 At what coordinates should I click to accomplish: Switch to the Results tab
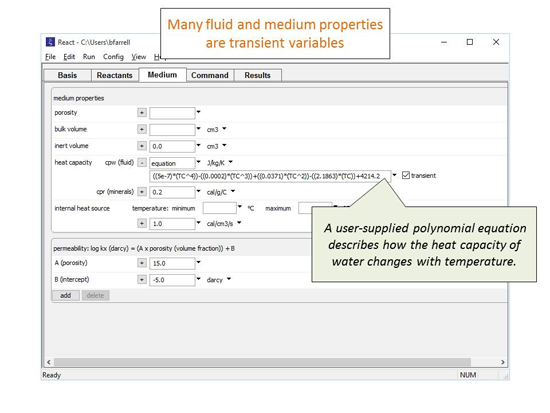click(x=257, y=75)
